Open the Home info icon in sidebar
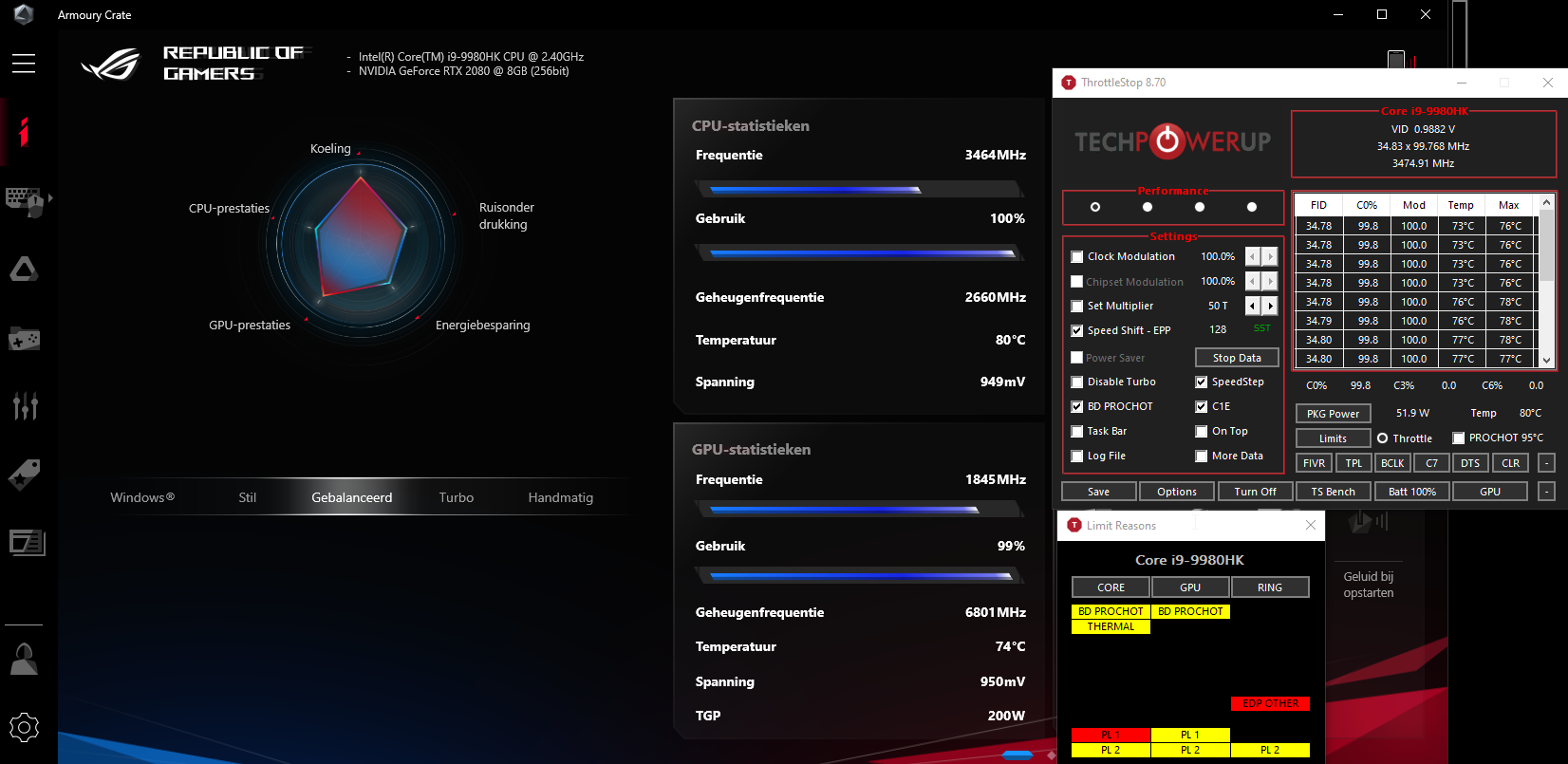 [24, 132]
